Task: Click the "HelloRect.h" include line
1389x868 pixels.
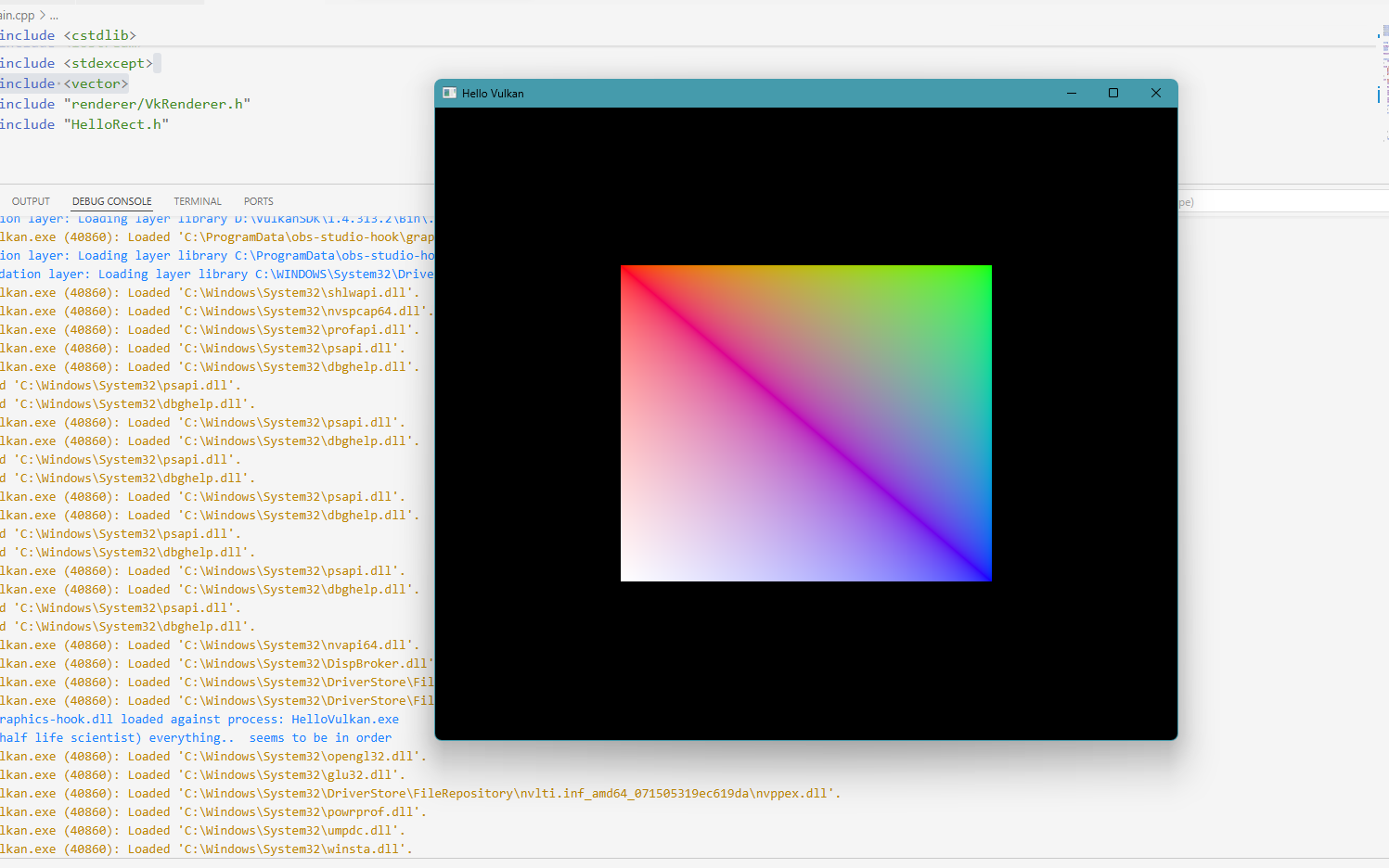Action: pos(84,124)
